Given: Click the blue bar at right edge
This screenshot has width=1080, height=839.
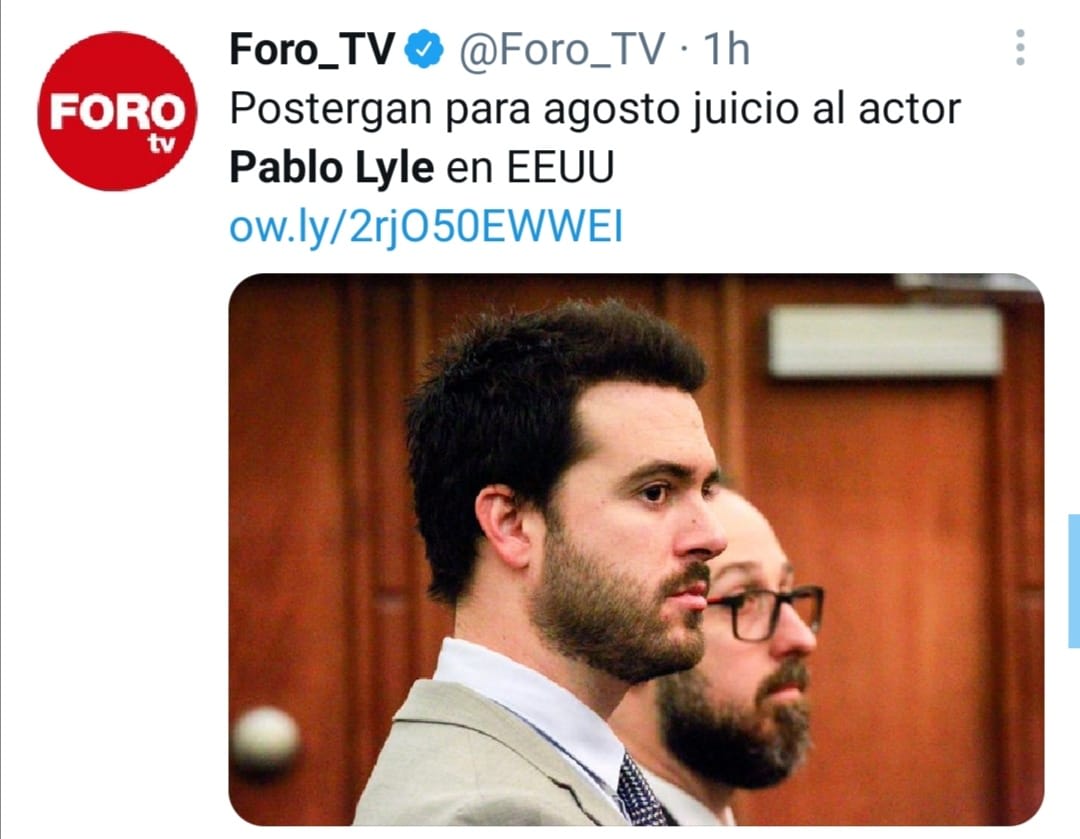Looking at the screenshot, I should click(x=1074, y=581).
